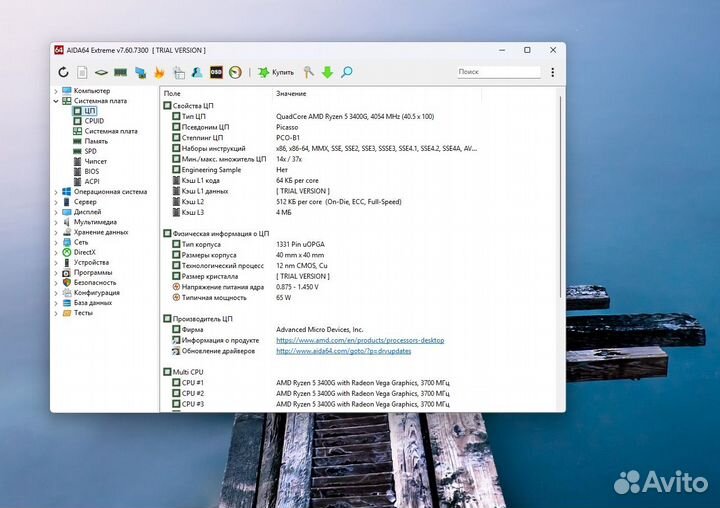Click the blank page report icon
The height and width of the screenshot is (508, 720).
tap(82, 72)
